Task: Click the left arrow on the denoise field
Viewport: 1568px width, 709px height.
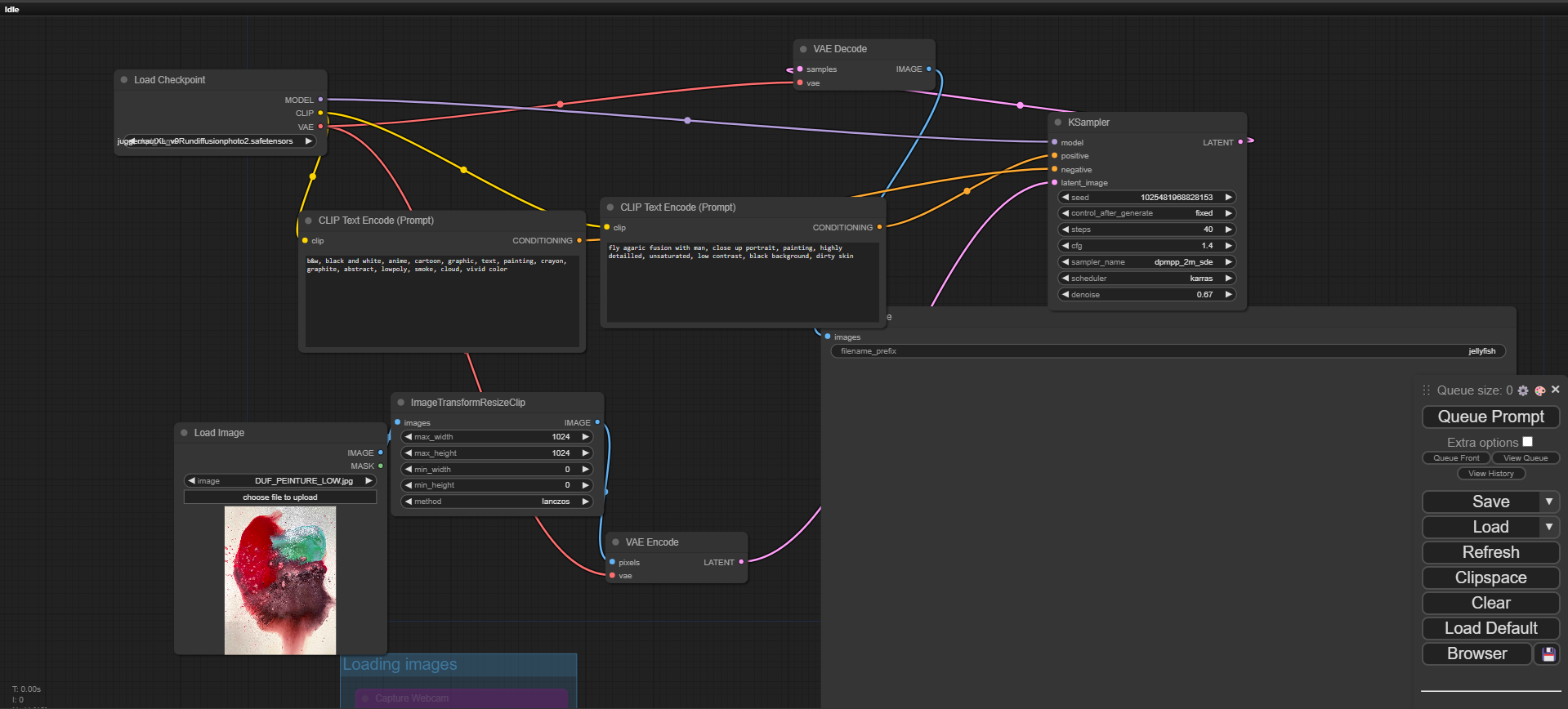Action: [x=1065, y=295]
